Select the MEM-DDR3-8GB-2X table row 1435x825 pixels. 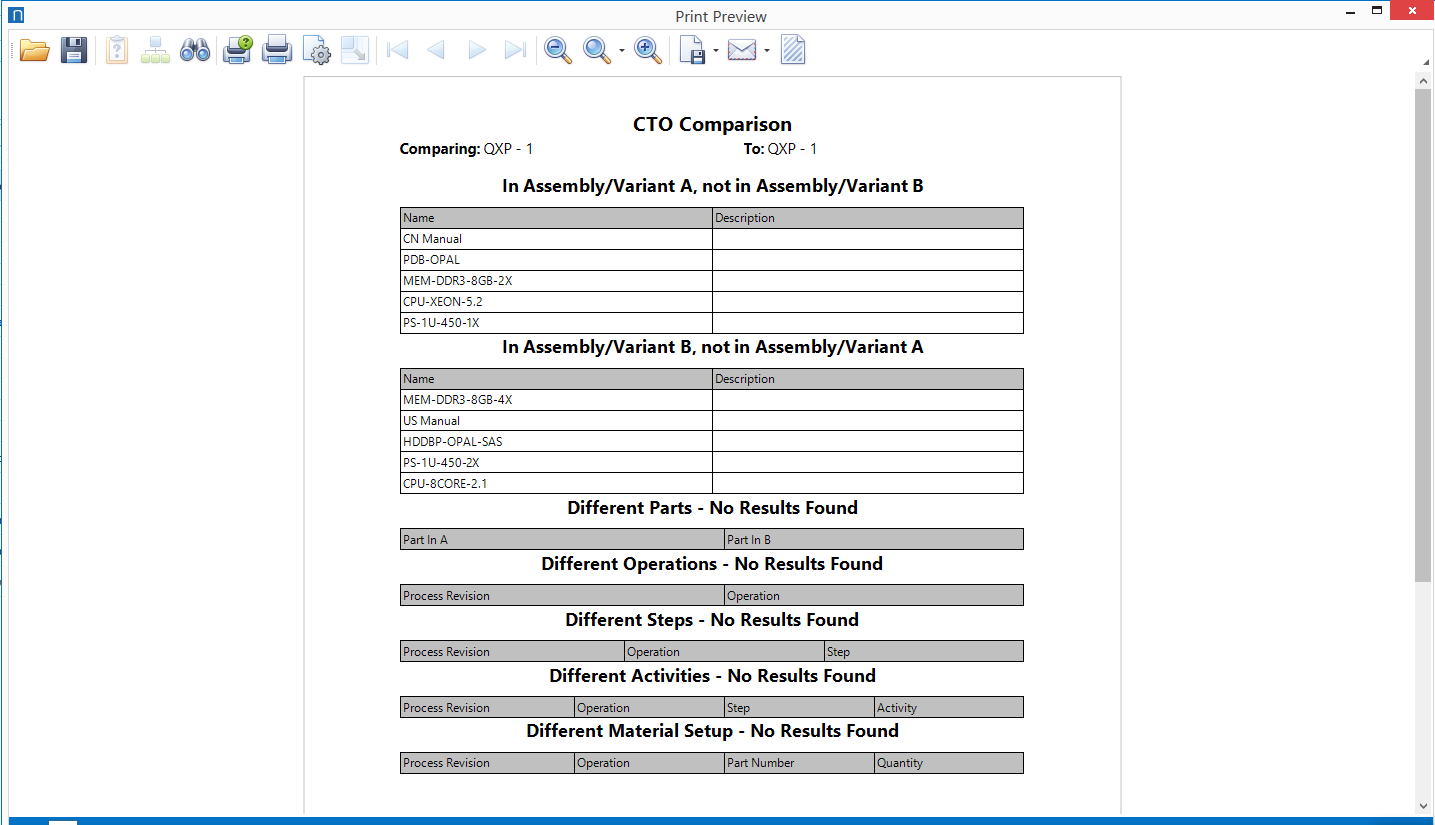click(x=556, y=280)
